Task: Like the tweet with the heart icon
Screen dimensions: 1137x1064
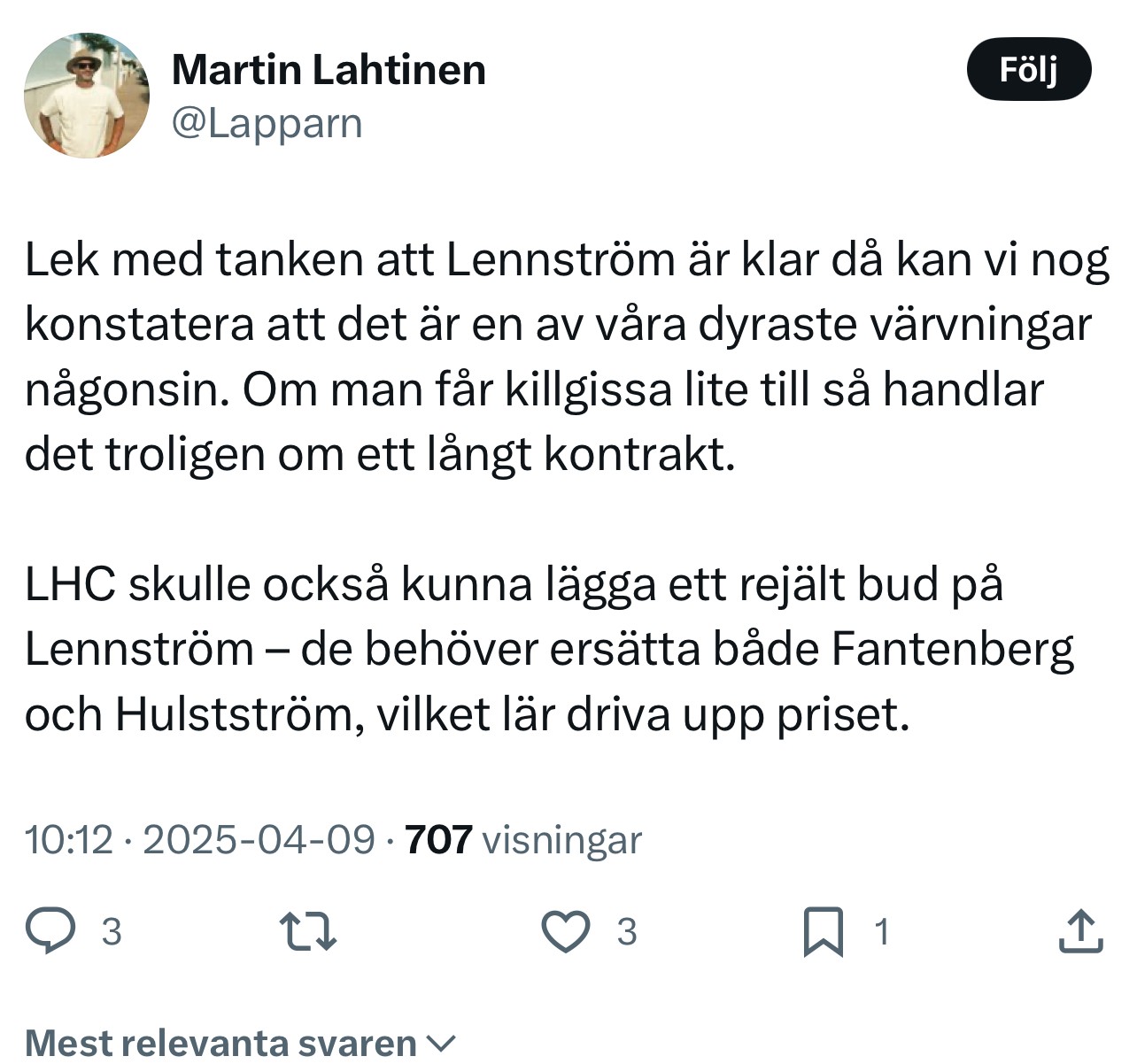Action: coord(565,931)
